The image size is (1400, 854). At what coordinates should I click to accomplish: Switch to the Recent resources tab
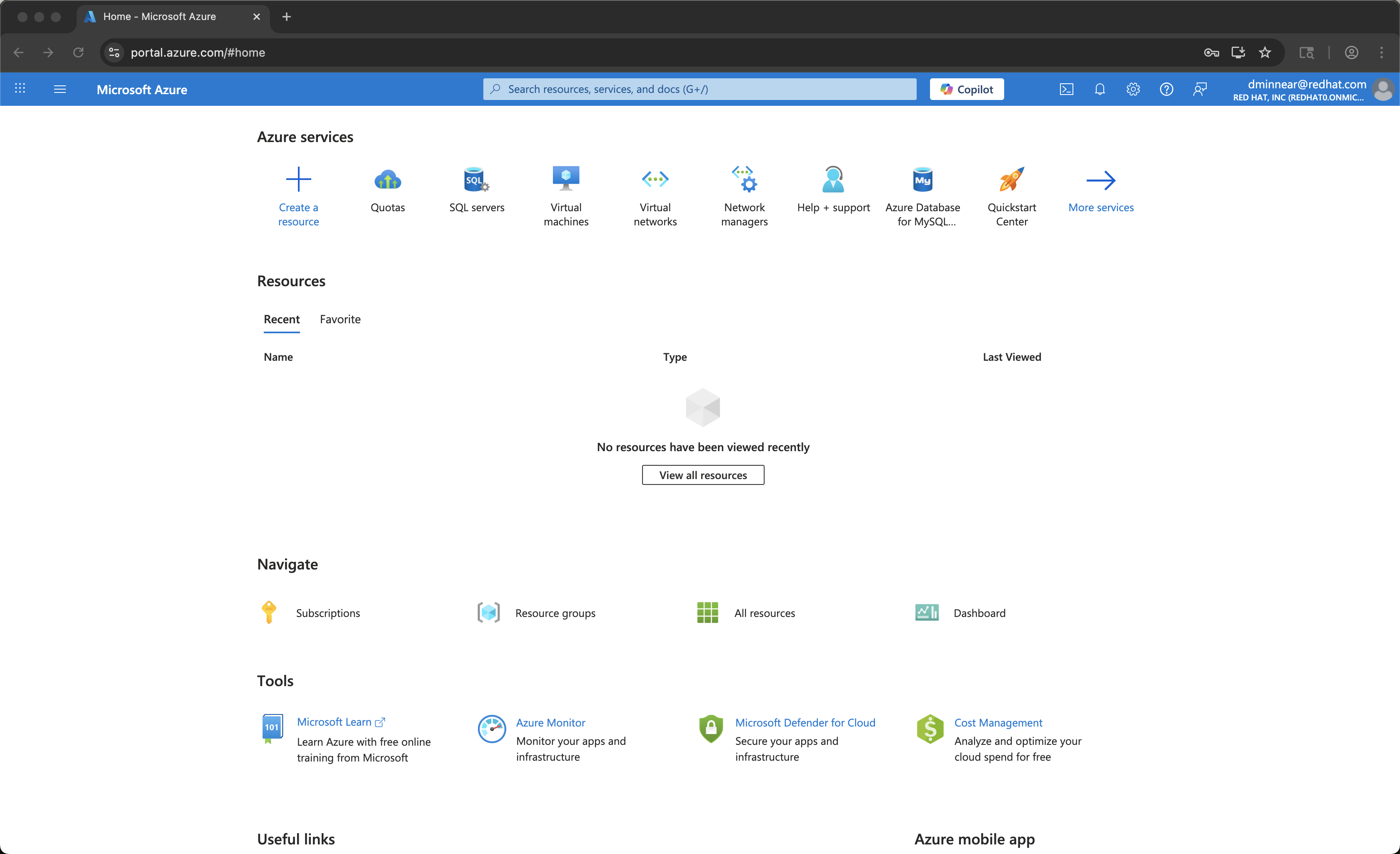click(x=281, y=320)
